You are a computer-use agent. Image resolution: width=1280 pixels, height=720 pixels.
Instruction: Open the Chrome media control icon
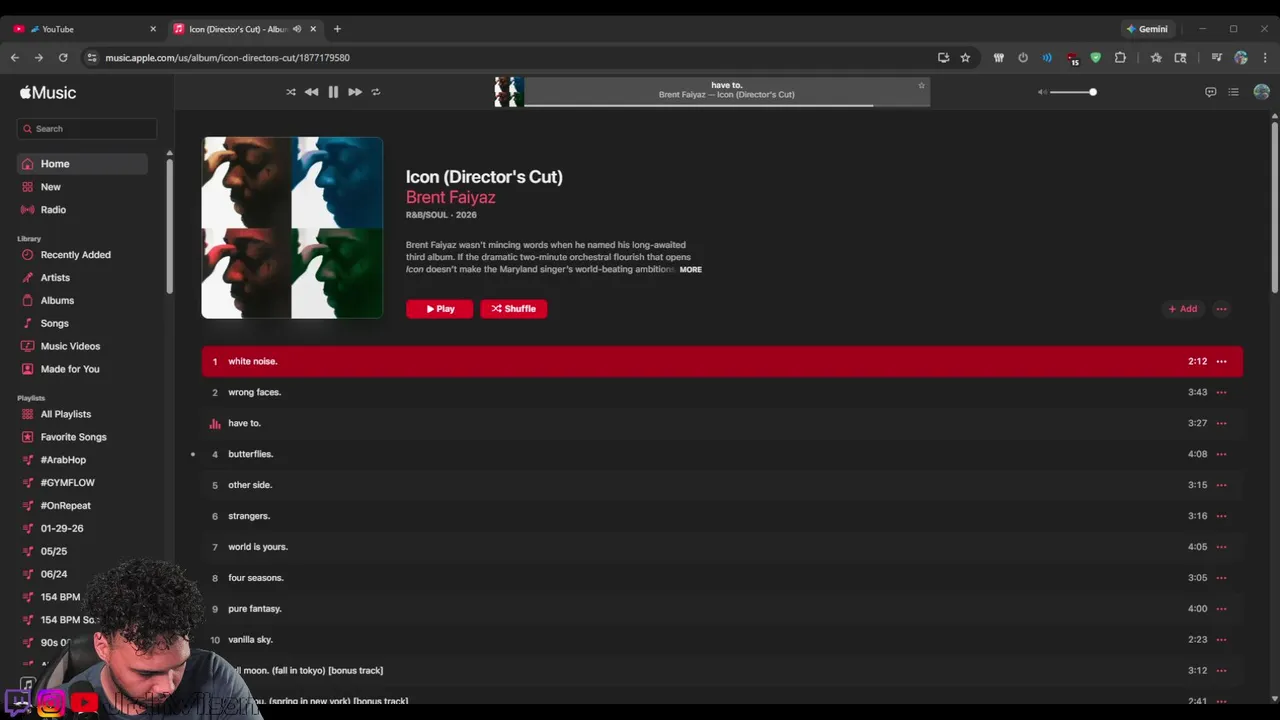point(1217,58)
